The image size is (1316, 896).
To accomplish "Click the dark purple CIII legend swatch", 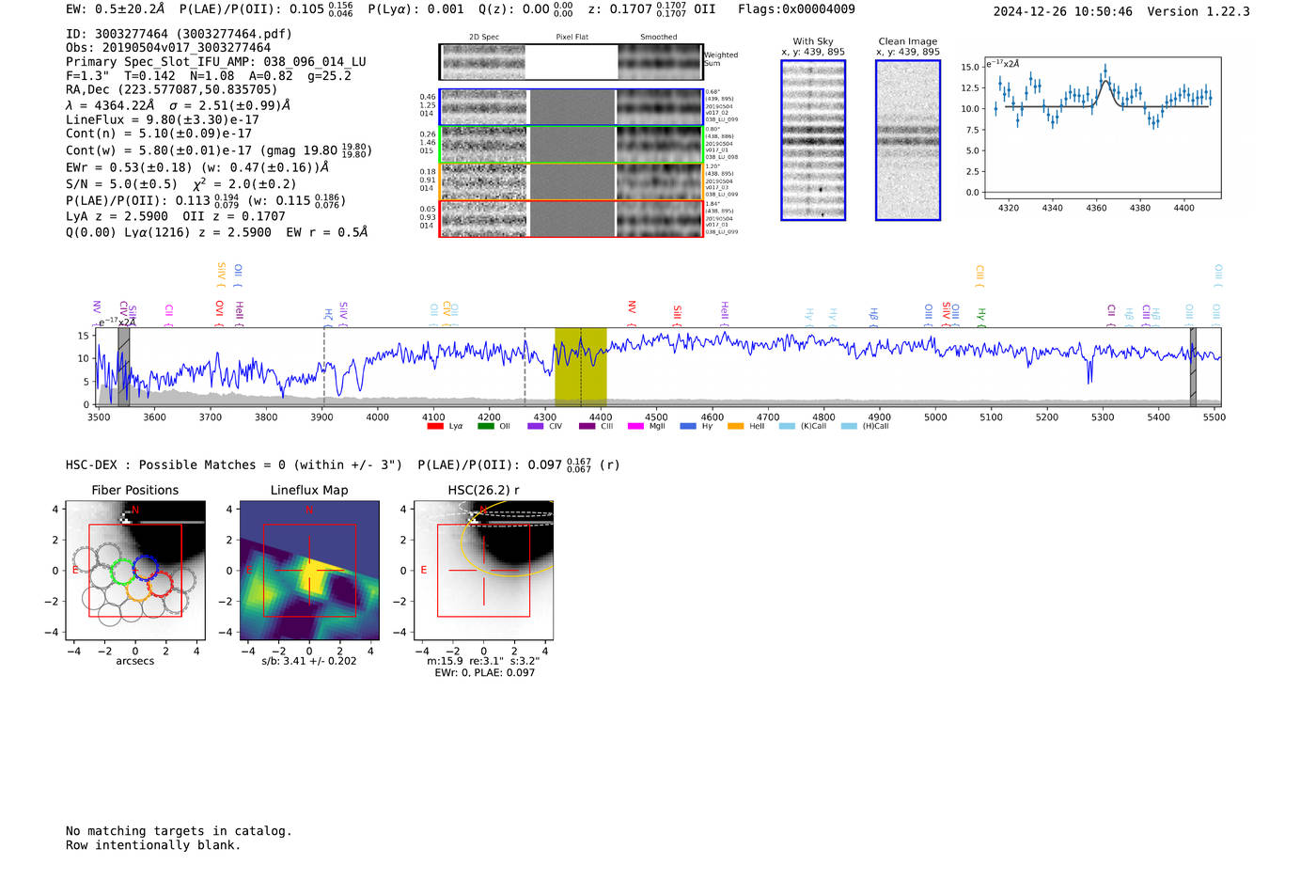I will point(587,426).
